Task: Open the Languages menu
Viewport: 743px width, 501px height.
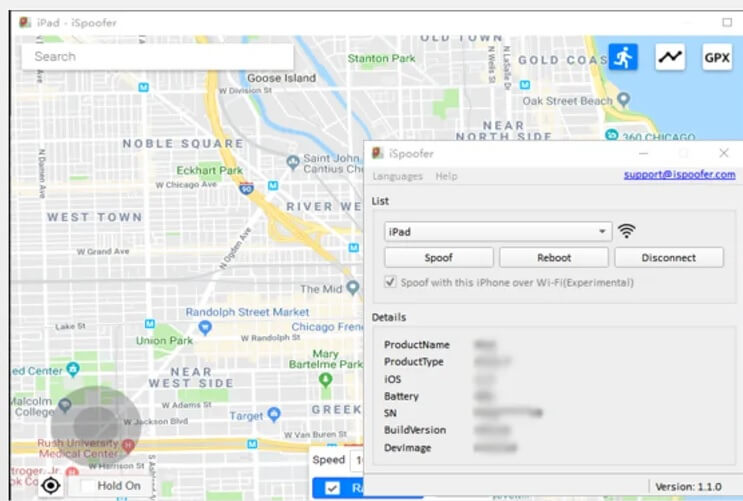Action: coord(397,176)
